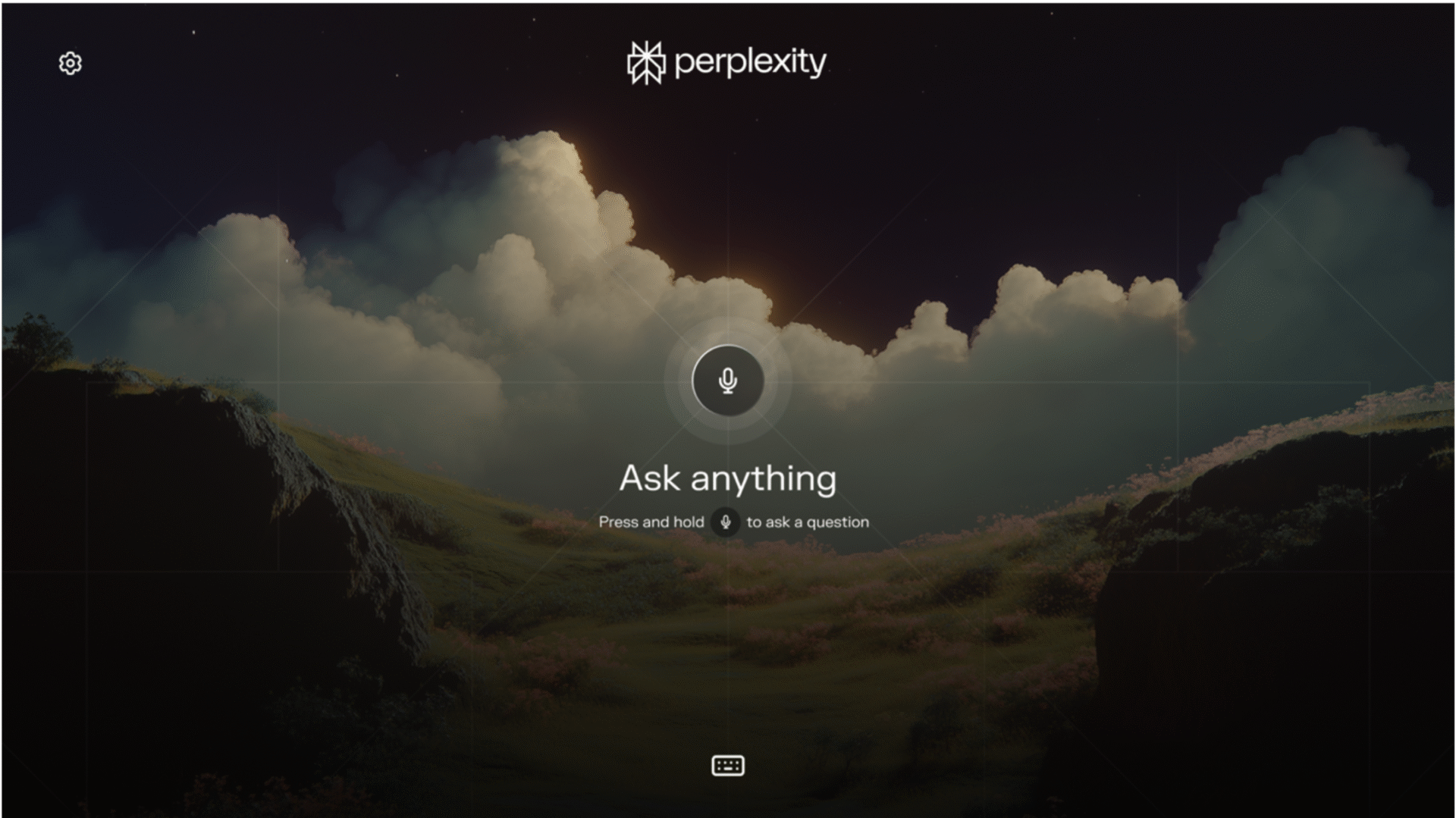Viewport: 1456px width, 818px height.
Task: Start voice input with the center mic
Action: 727,380
